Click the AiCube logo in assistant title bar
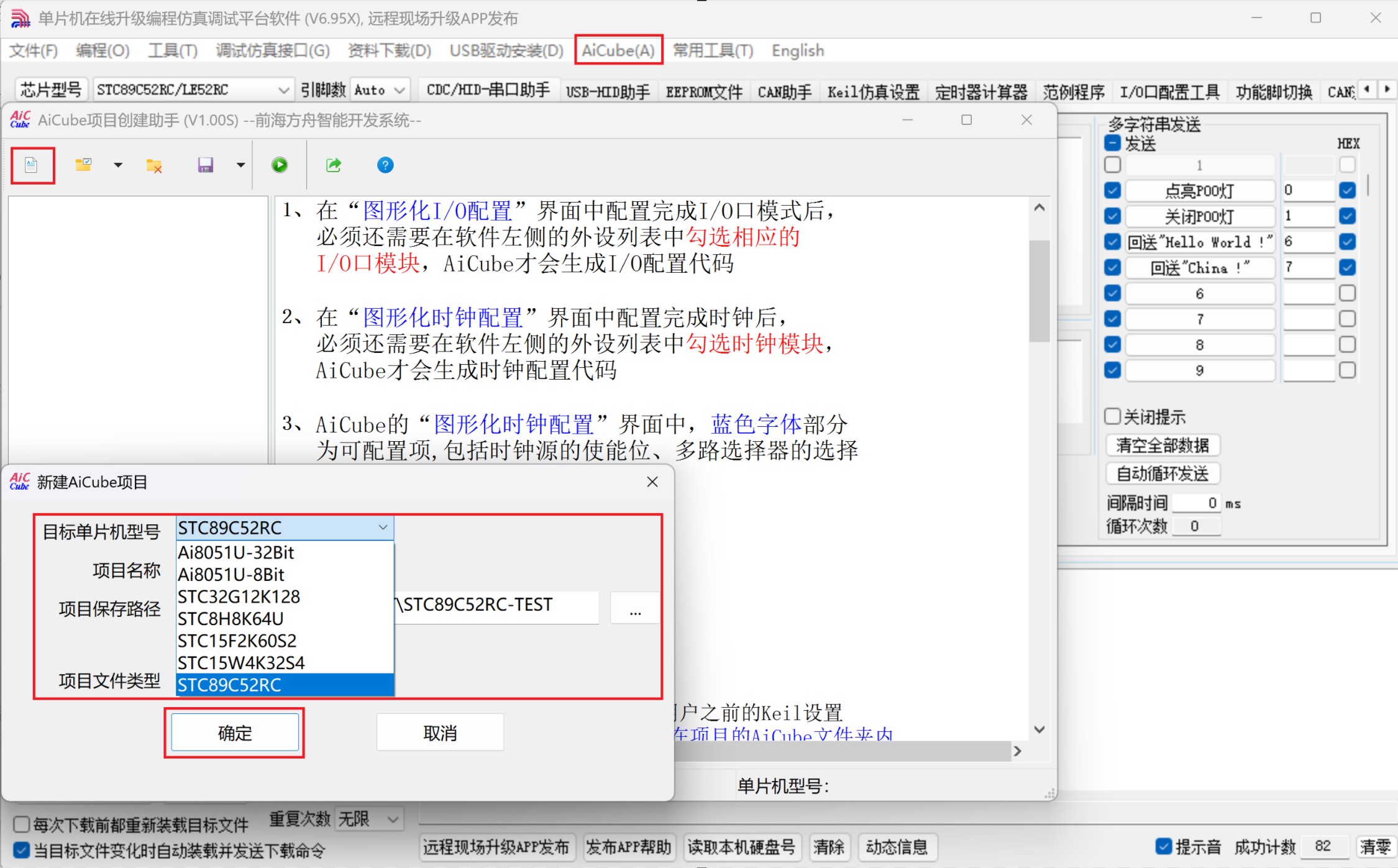 (x=20, y=119)
